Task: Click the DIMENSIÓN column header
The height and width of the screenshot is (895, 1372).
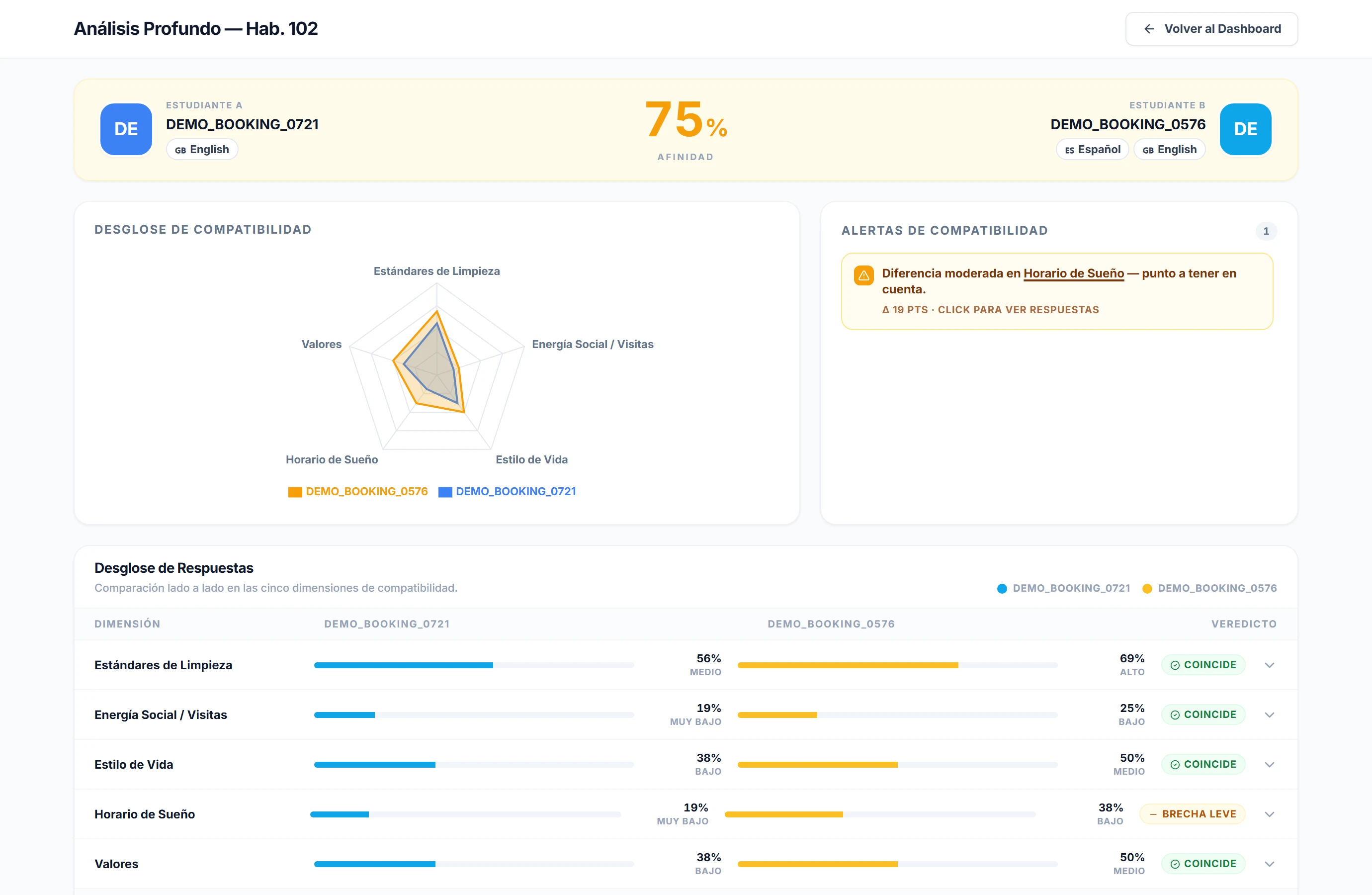Action: (127, 624)
